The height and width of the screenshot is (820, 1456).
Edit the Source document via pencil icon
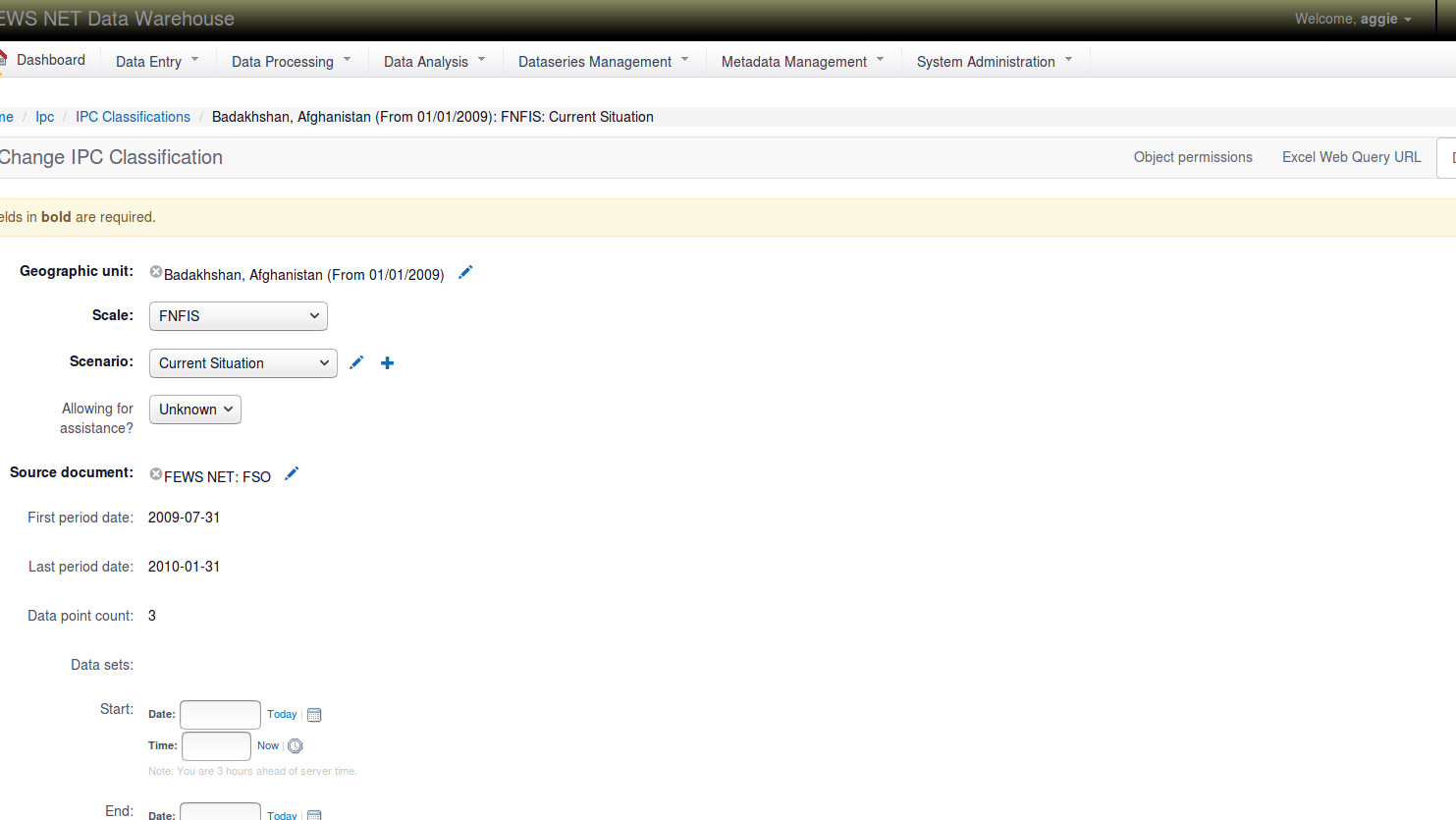291,473
